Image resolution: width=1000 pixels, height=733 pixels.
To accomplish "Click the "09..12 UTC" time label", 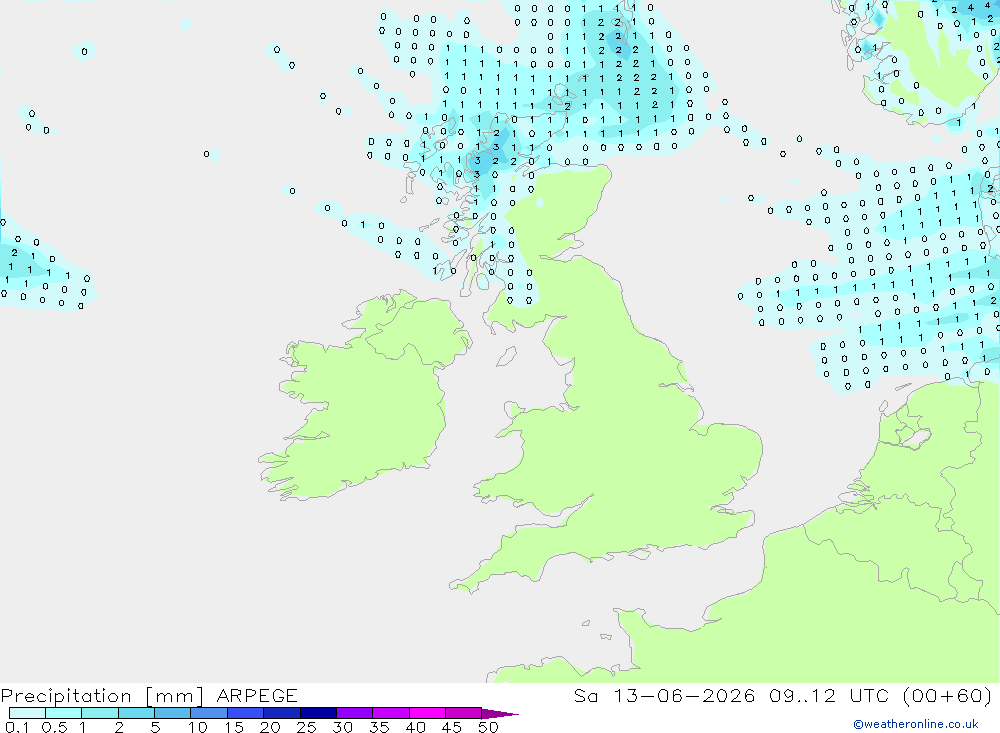I will (829, 696).
